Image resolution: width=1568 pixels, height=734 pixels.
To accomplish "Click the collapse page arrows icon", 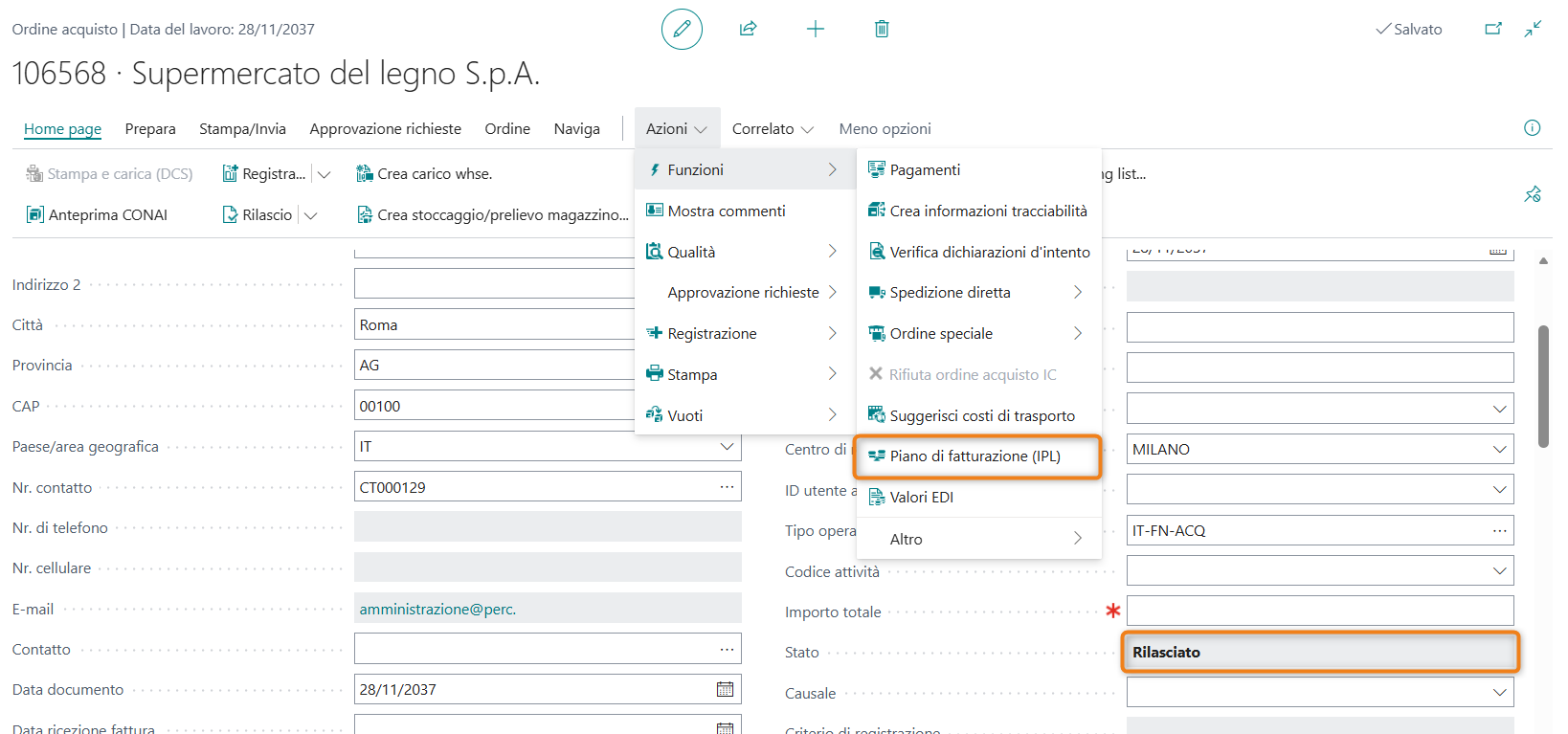I will point(1534,30).
